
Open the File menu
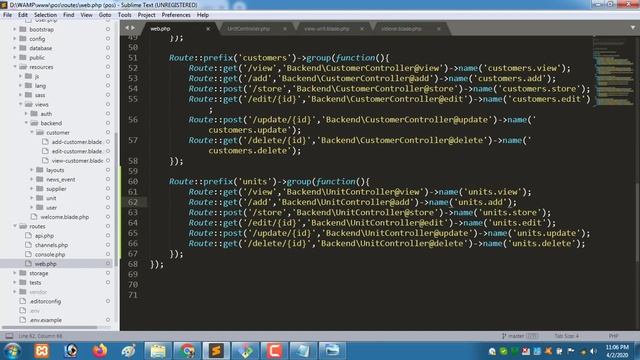(x=7, y=15)
